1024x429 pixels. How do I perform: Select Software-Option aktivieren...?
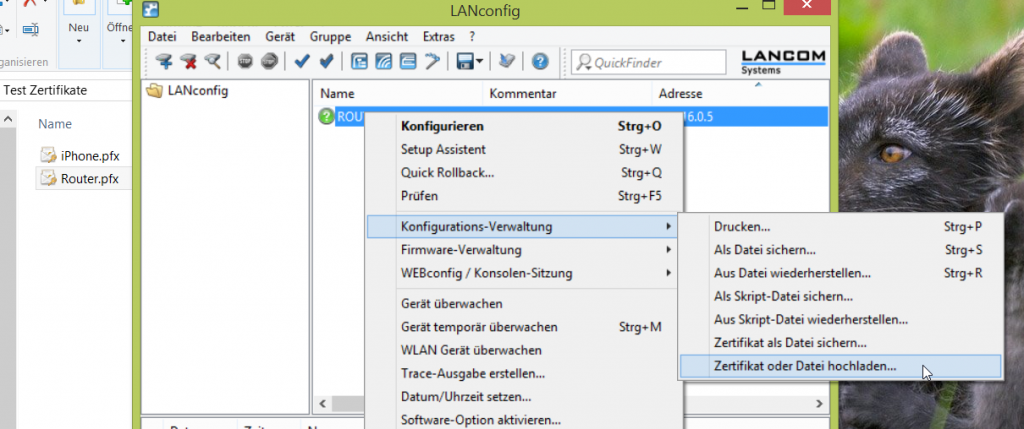[525, 420]
